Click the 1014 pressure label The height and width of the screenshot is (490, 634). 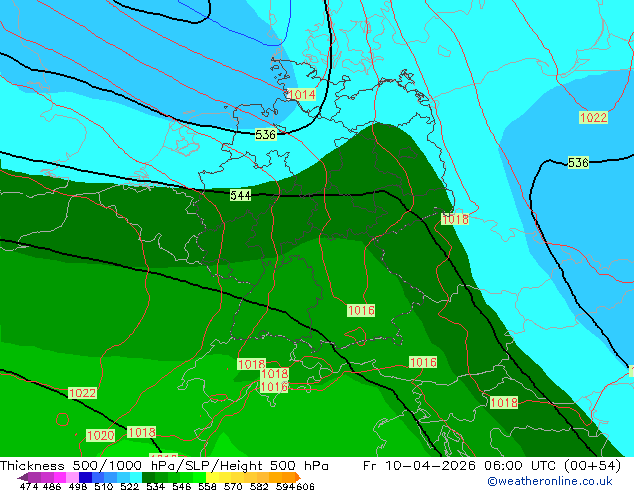pyautogui.click(x=302, y=95)
